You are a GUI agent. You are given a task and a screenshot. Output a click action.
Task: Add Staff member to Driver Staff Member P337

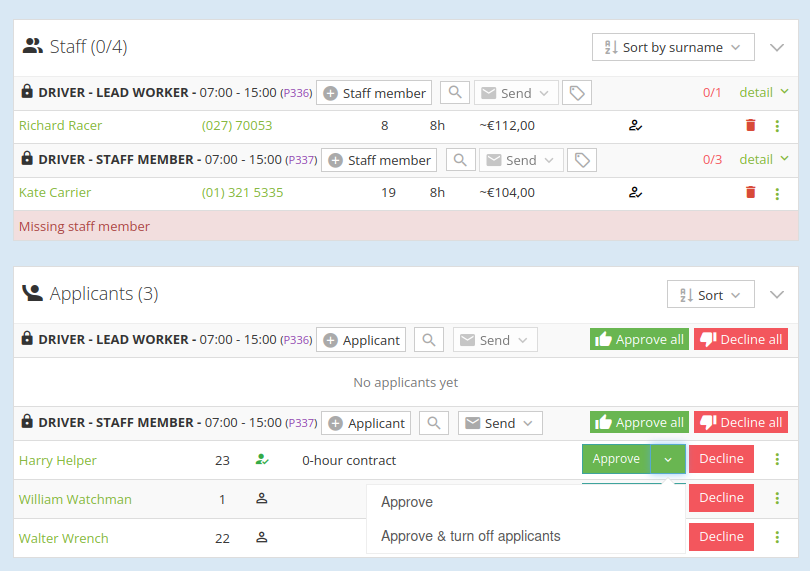point(379,160)
